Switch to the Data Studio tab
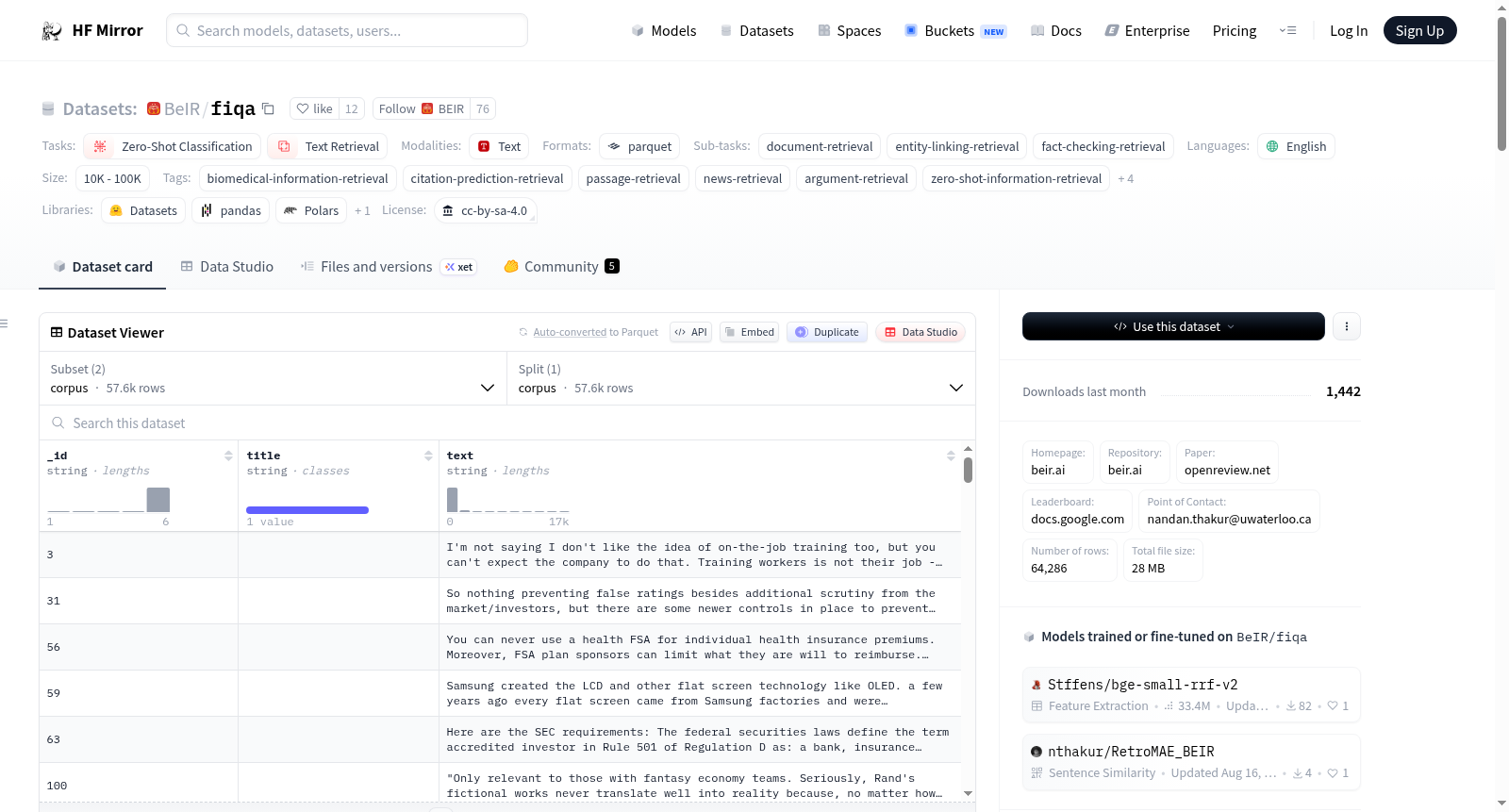This screenshot has width=1509, height=812. [227, 267]
